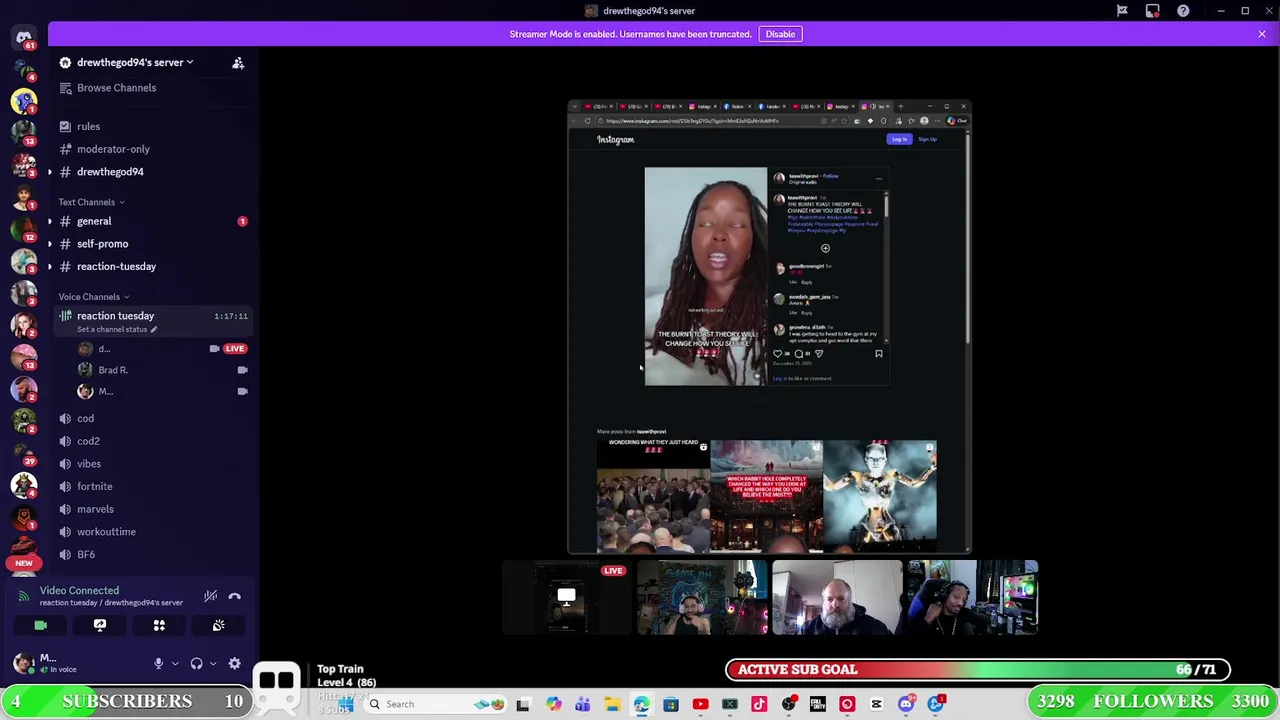This screenshot has height=720, width=1280.
Task: Open Discord direct messages home icon
Action: pyautogui.click(x=24, y=38)
